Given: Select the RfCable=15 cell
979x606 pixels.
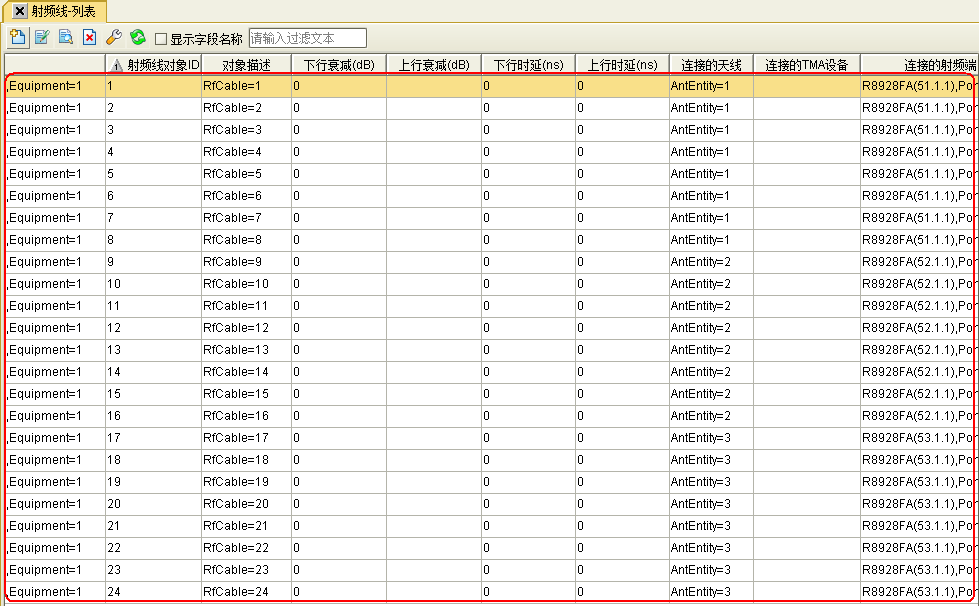Looking at the screenshot, I should (246, 394).
